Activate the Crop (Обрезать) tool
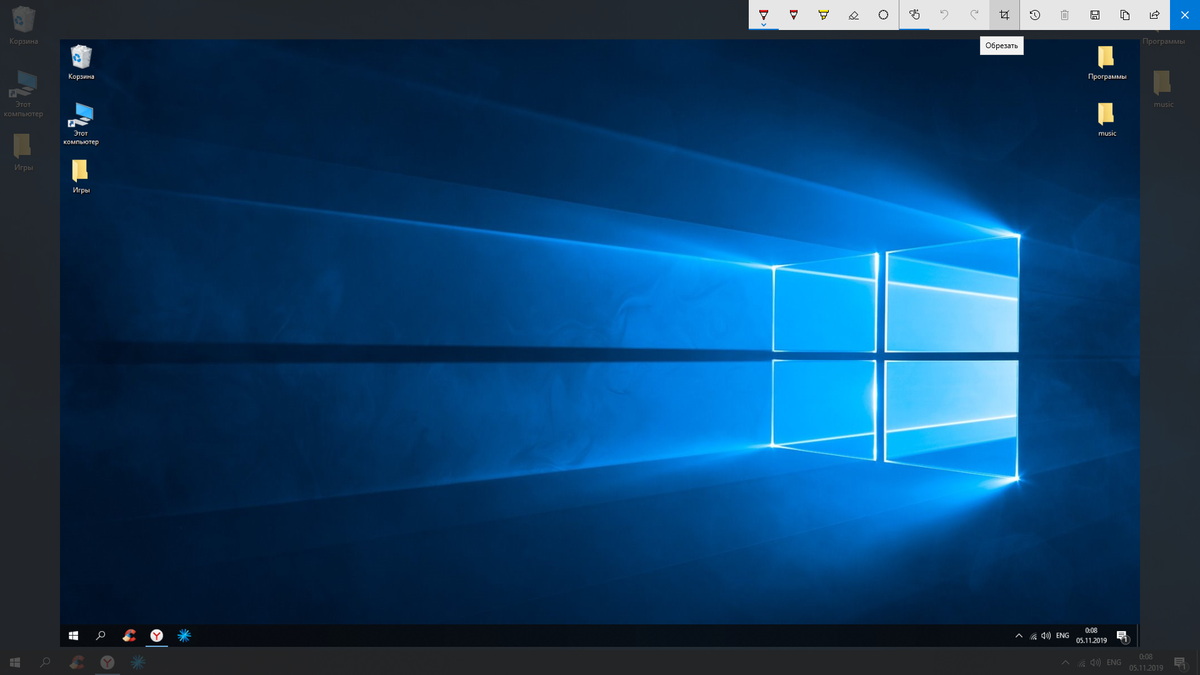Screen dimensions: 1200x675 (x=1004, y=15)
